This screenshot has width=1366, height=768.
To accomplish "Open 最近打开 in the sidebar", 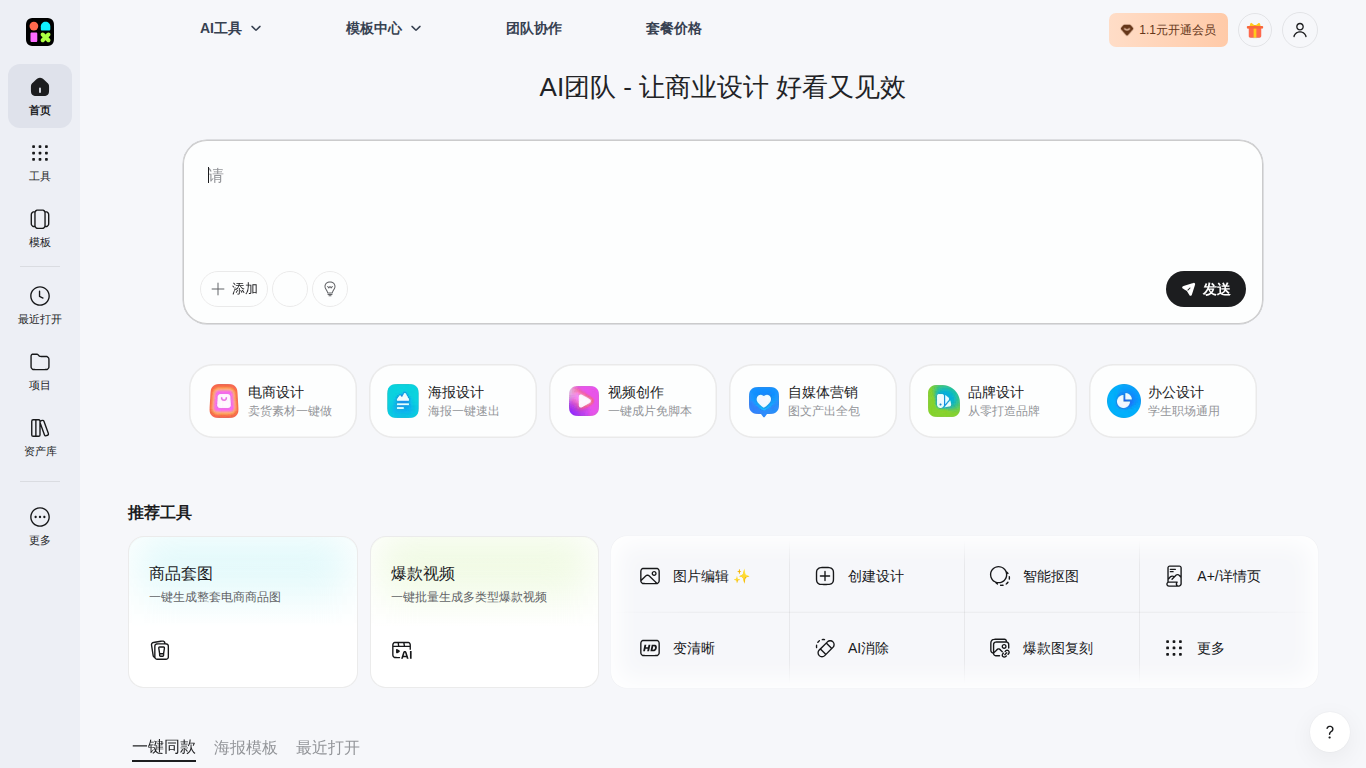I will [x=40, y=305].
